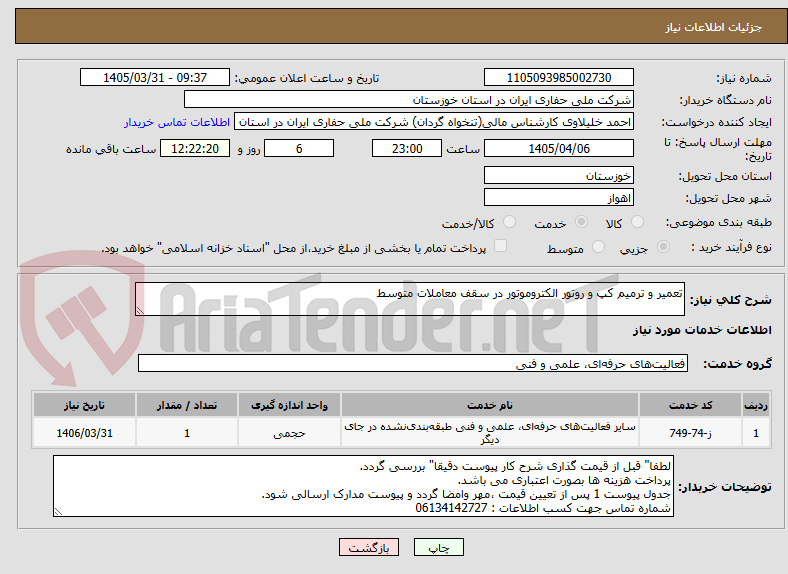Screen dimensions: 788x574
Task: Click the delivery province field خوزستان
Action: [x=558, y=175]
